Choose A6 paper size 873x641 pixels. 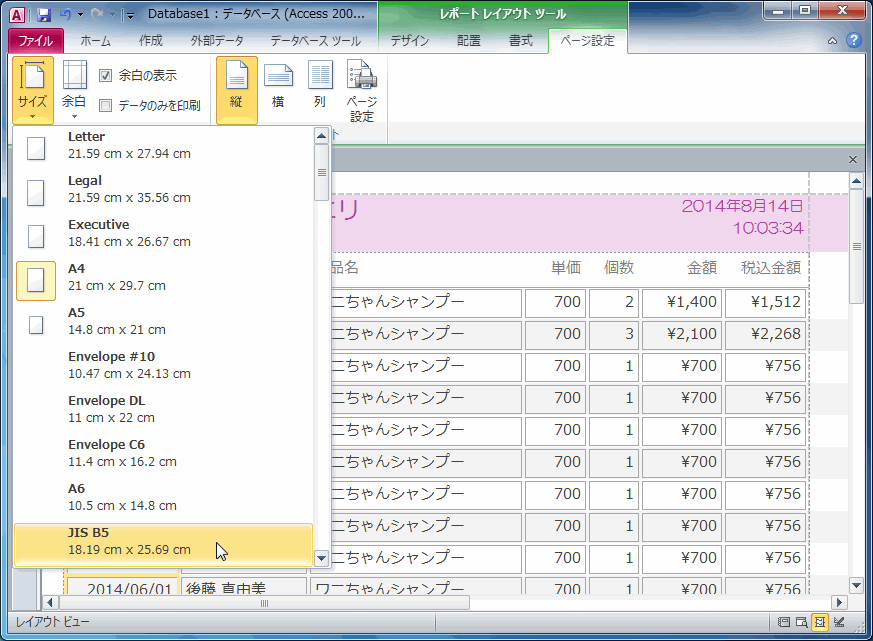pos(163,497)
